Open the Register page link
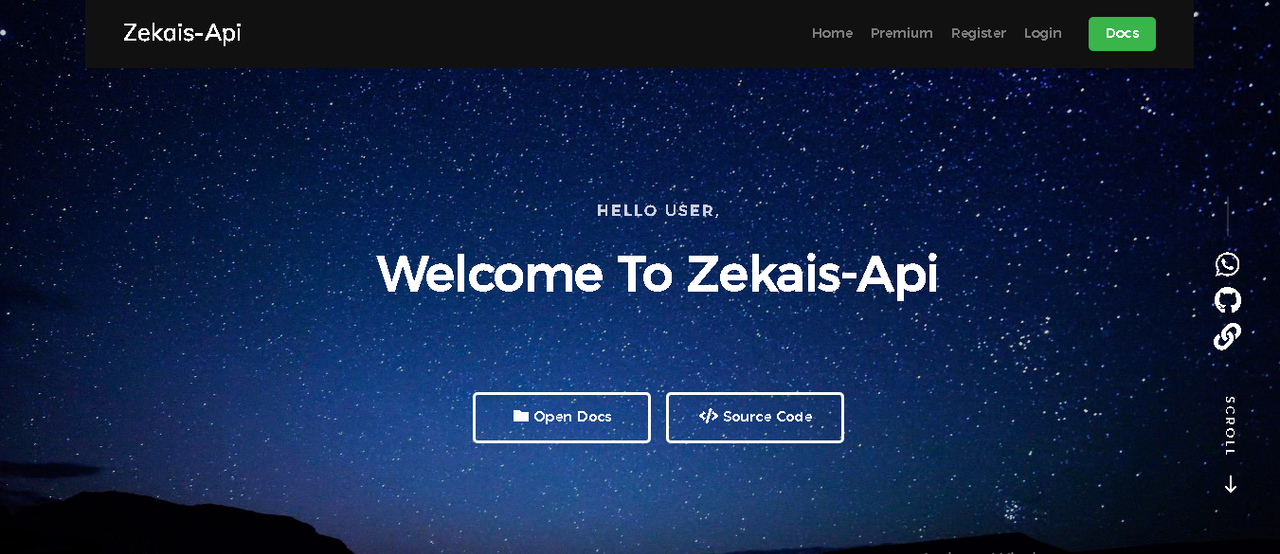Viewport: 1280px width, 554px height. pyautogui.click(x=978, y=33)
